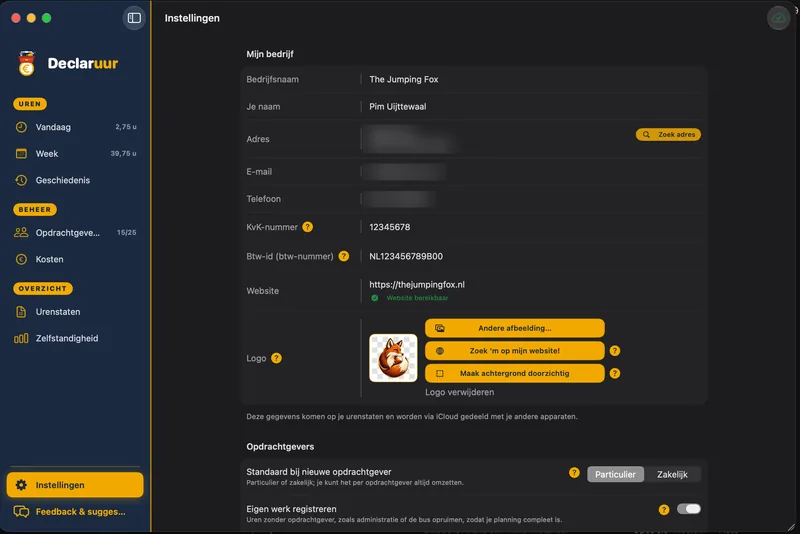Viewport: 800px width, 534px height.
Task: Open Geschiedenis in sidebar
Action: [75, 180]
